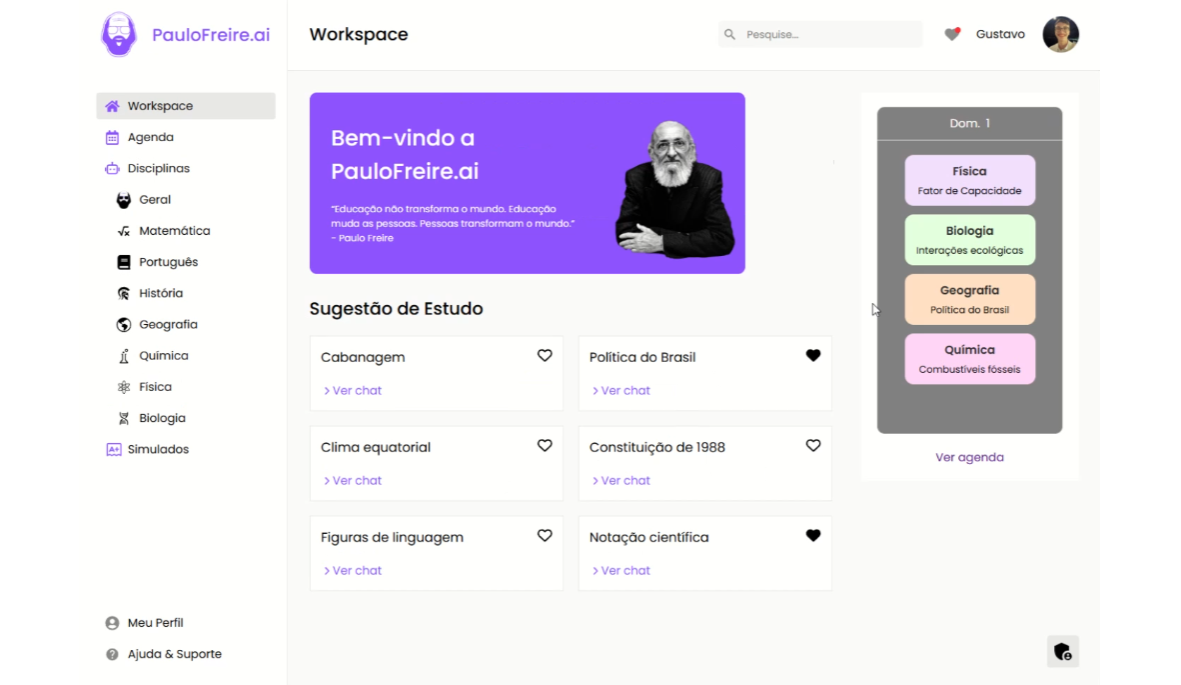
Task: Unfavorite the Política do Brasil card
Action: click(x=813, y=354)
